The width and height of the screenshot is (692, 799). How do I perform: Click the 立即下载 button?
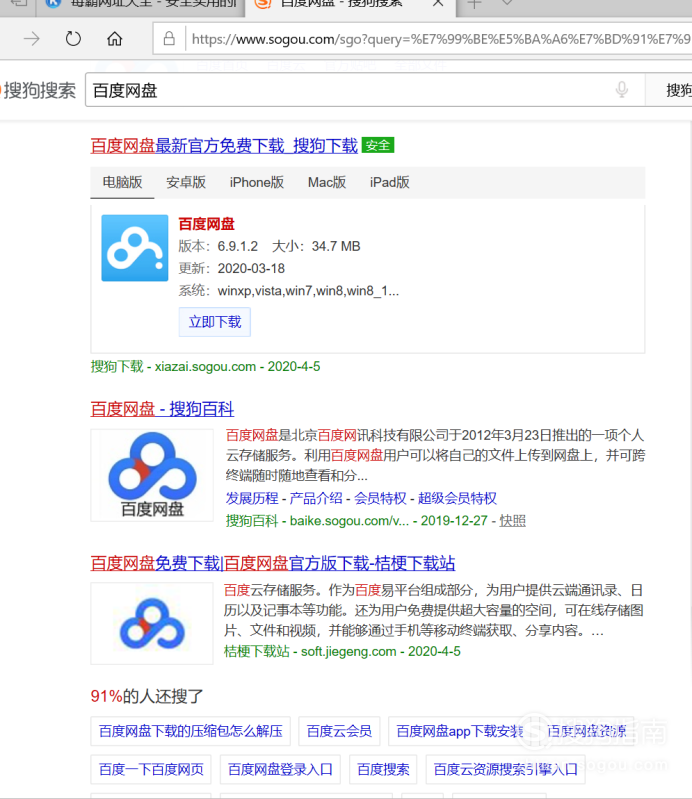(215, 322)
